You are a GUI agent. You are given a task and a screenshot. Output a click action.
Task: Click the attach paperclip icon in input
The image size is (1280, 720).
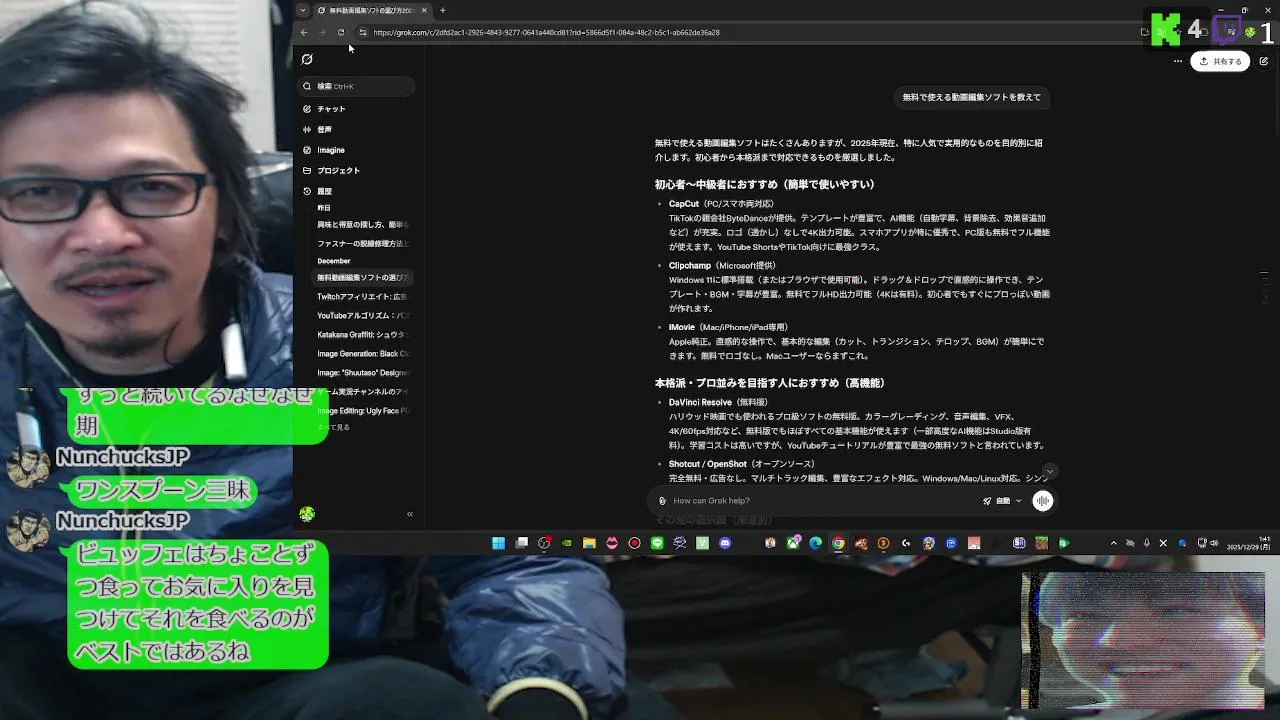662,501
